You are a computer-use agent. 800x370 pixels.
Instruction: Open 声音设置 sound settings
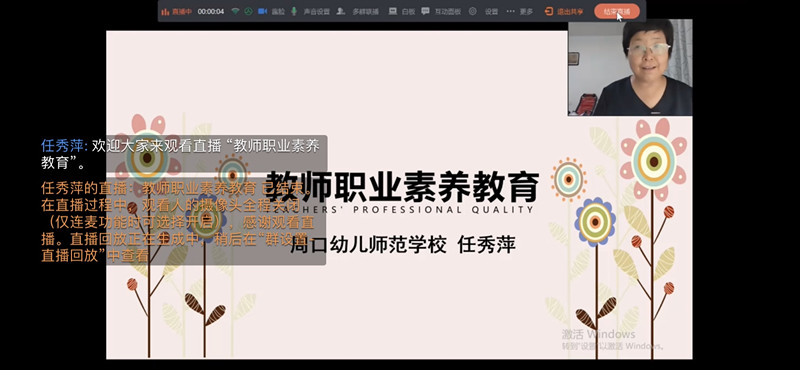tap(316, 12)
